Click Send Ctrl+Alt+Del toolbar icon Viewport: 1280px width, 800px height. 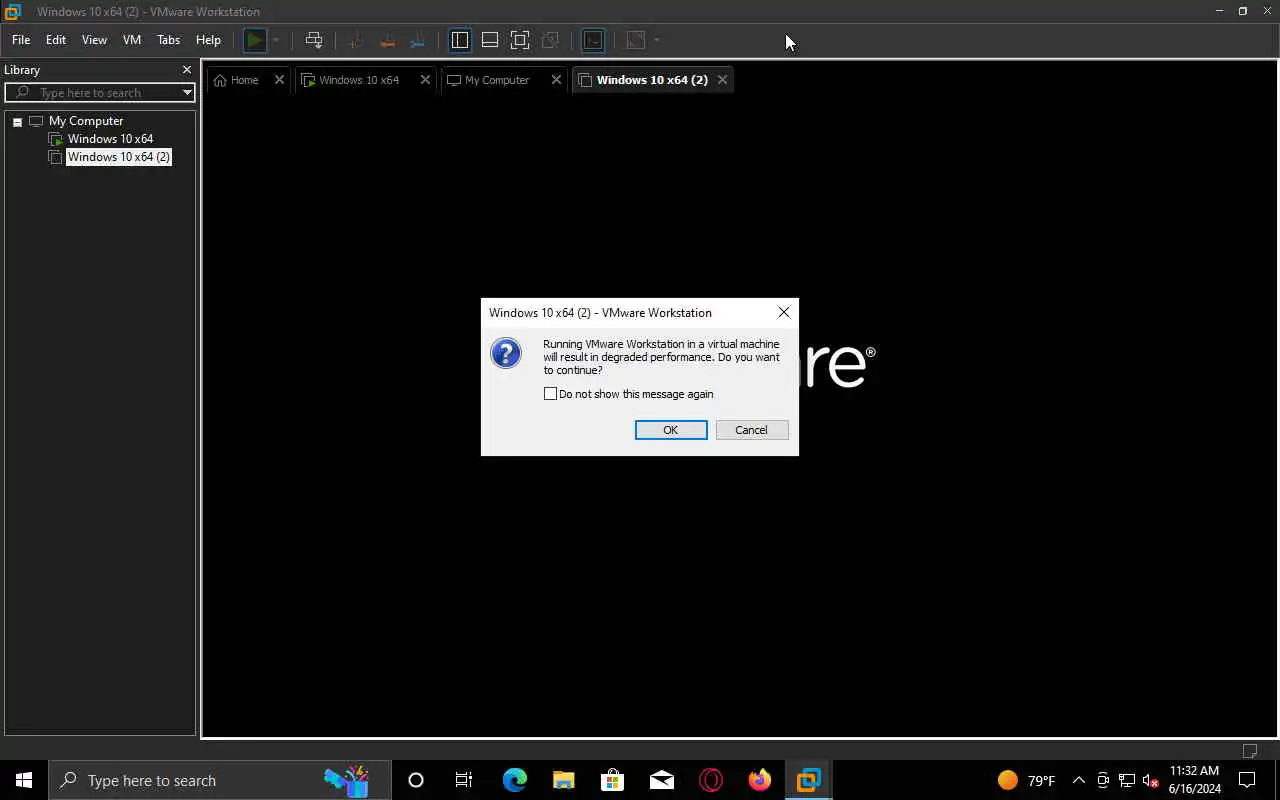[314, 40]
